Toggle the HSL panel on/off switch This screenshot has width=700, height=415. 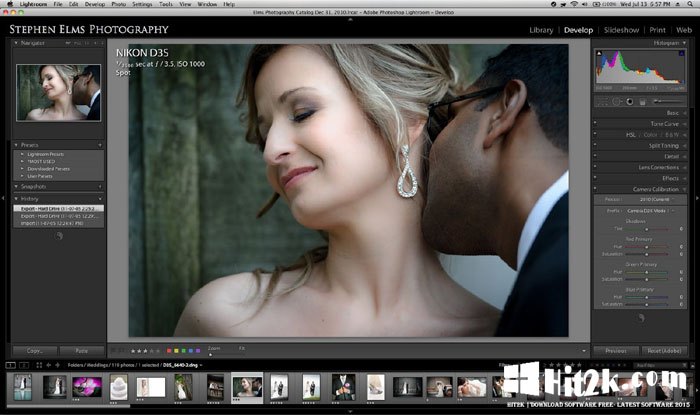coord(595,133)
